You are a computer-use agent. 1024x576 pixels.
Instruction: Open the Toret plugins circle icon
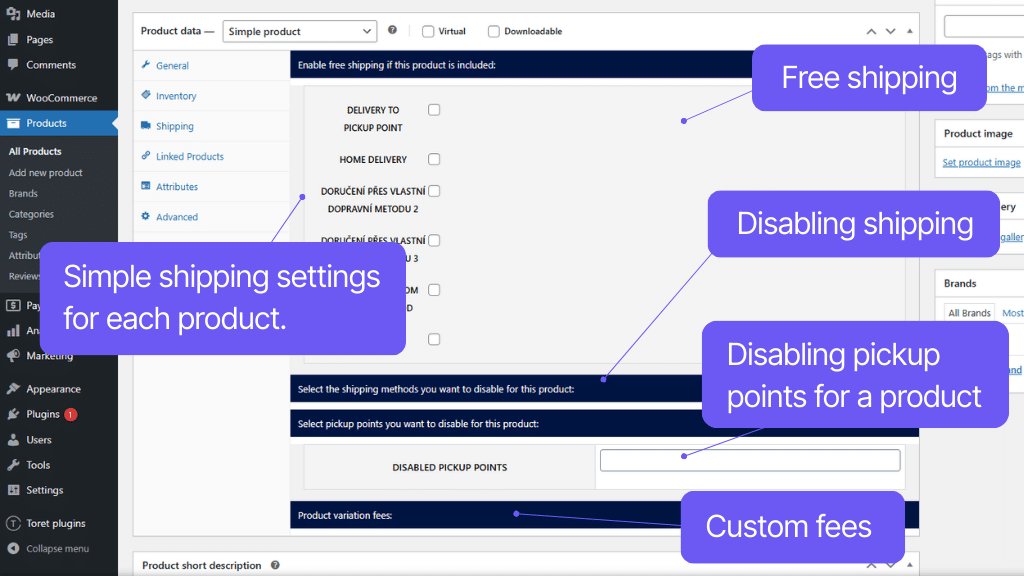pyautogui.click(x=13, y=523)
